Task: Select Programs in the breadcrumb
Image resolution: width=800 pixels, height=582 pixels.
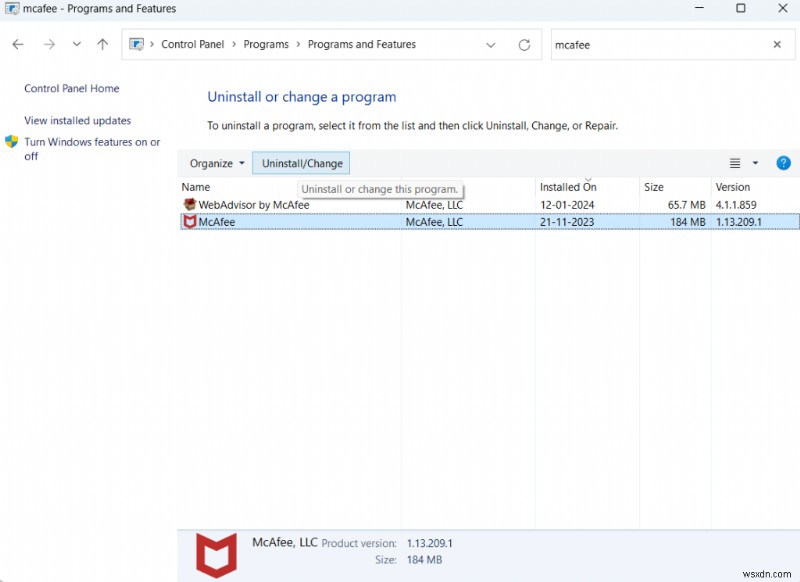Action: 266,44
